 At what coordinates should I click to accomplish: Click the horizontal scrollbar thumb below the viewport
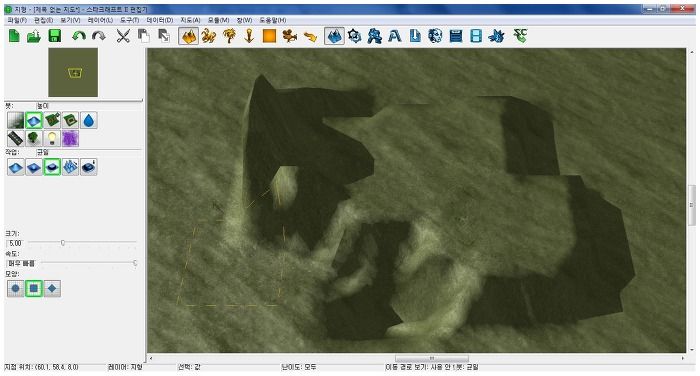tap(432, 358)
